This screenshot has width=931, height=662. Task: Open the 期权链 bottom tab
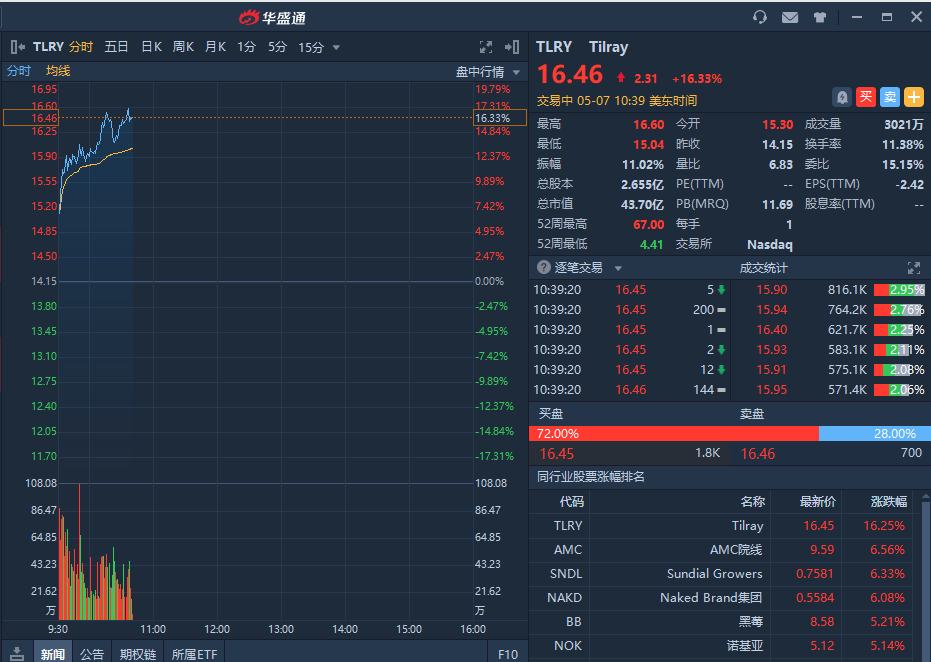(x=138, y=654)
